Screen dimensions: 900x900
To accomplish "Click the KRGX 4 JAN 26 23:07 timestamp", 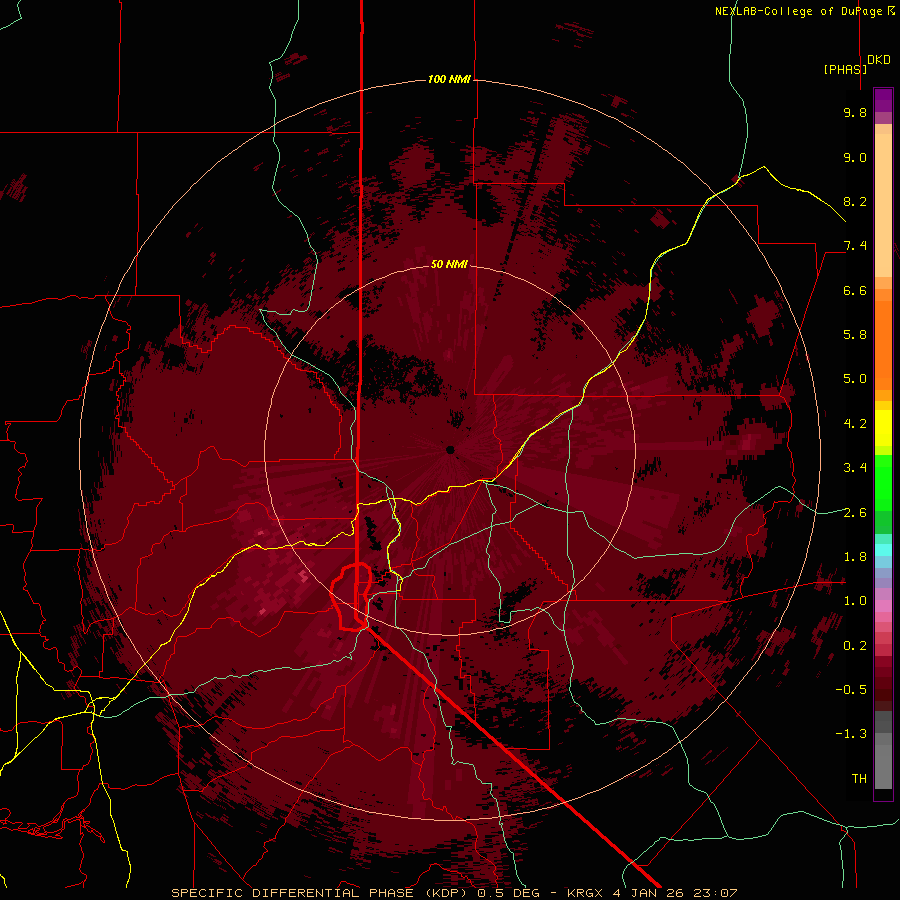I will point(652,893).
